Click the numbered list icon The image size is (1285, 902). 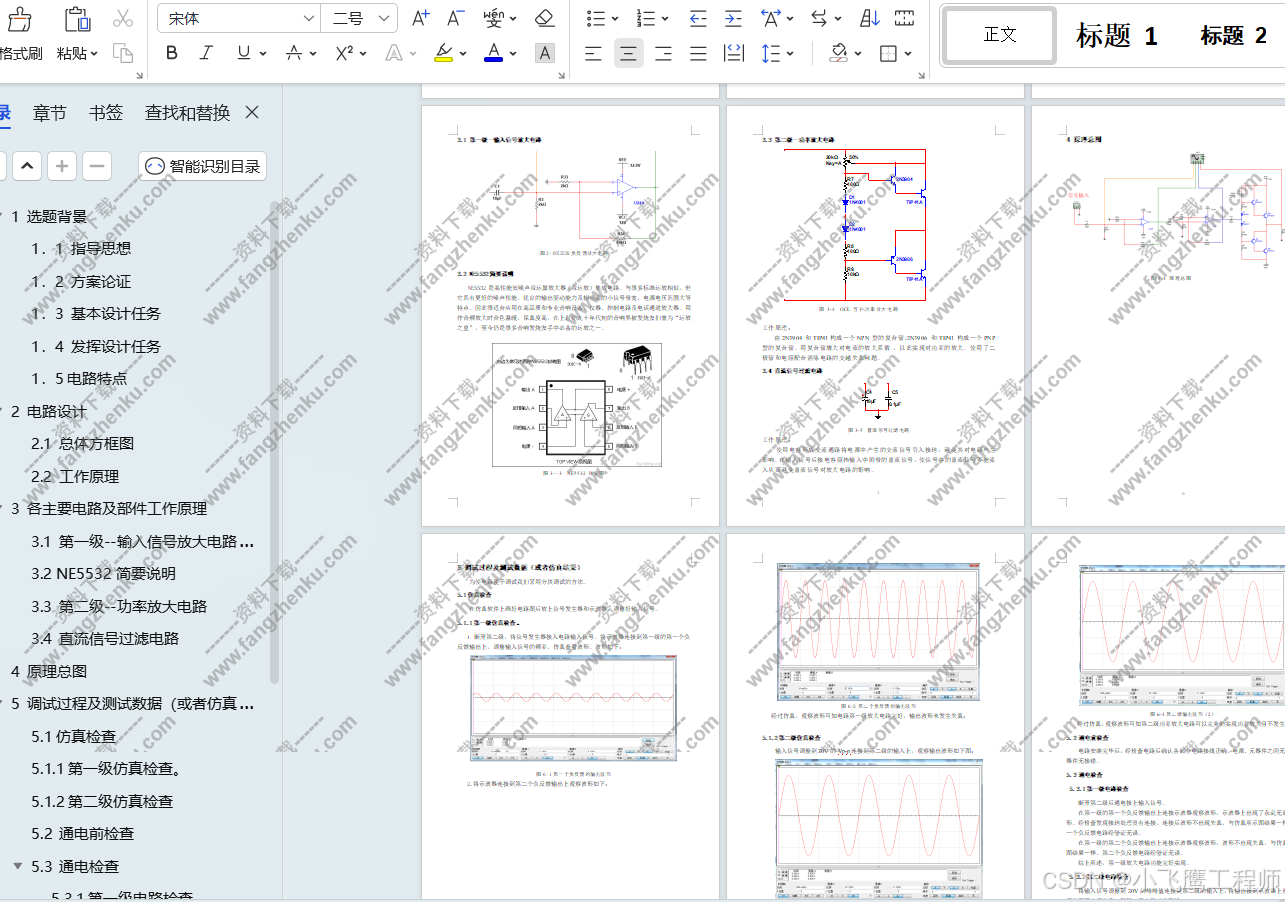[x=646, y=18]
